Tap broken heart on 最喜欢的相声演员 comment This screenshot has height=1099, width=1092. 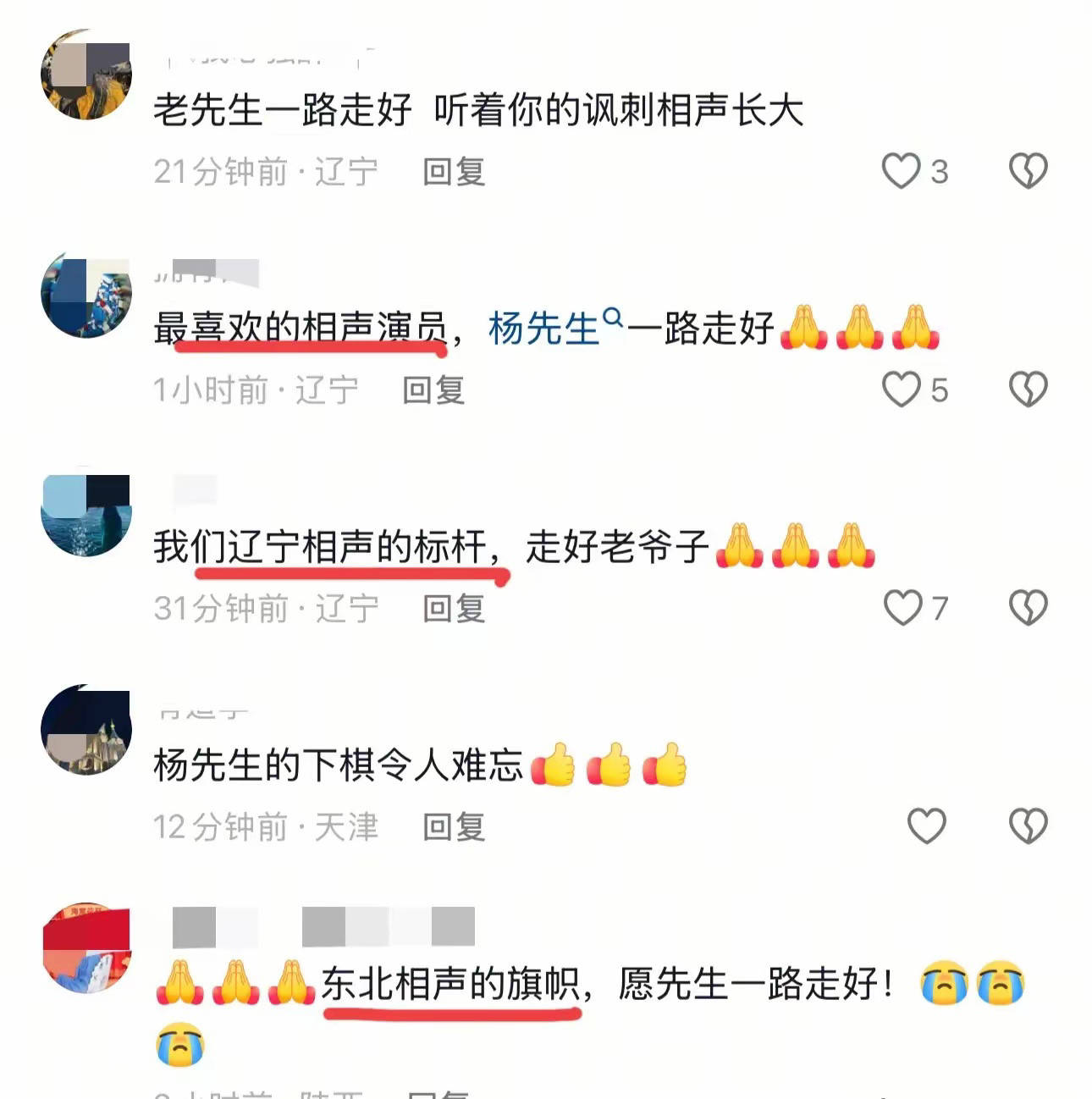click(1029, 389)
